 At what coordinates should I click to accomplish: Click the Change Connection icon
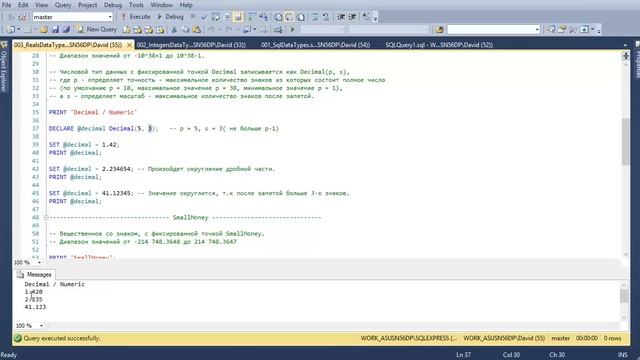pyautogui.click(x=22, y=17)
